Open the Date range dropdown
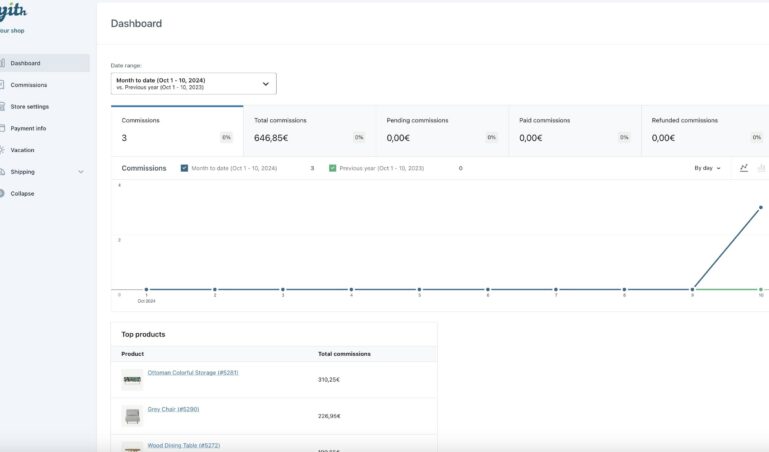The image size is (769, 452). point(193,84)
